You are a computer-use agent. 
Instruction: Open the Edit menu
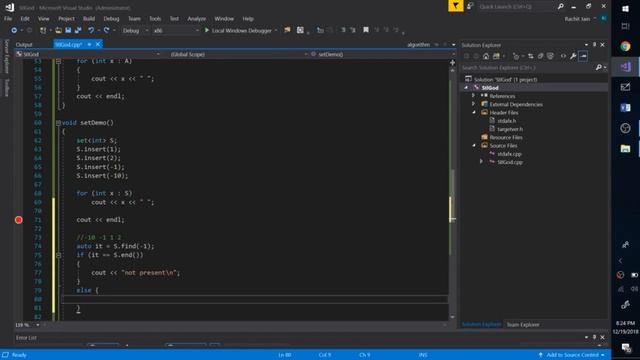tap(25, 19)
